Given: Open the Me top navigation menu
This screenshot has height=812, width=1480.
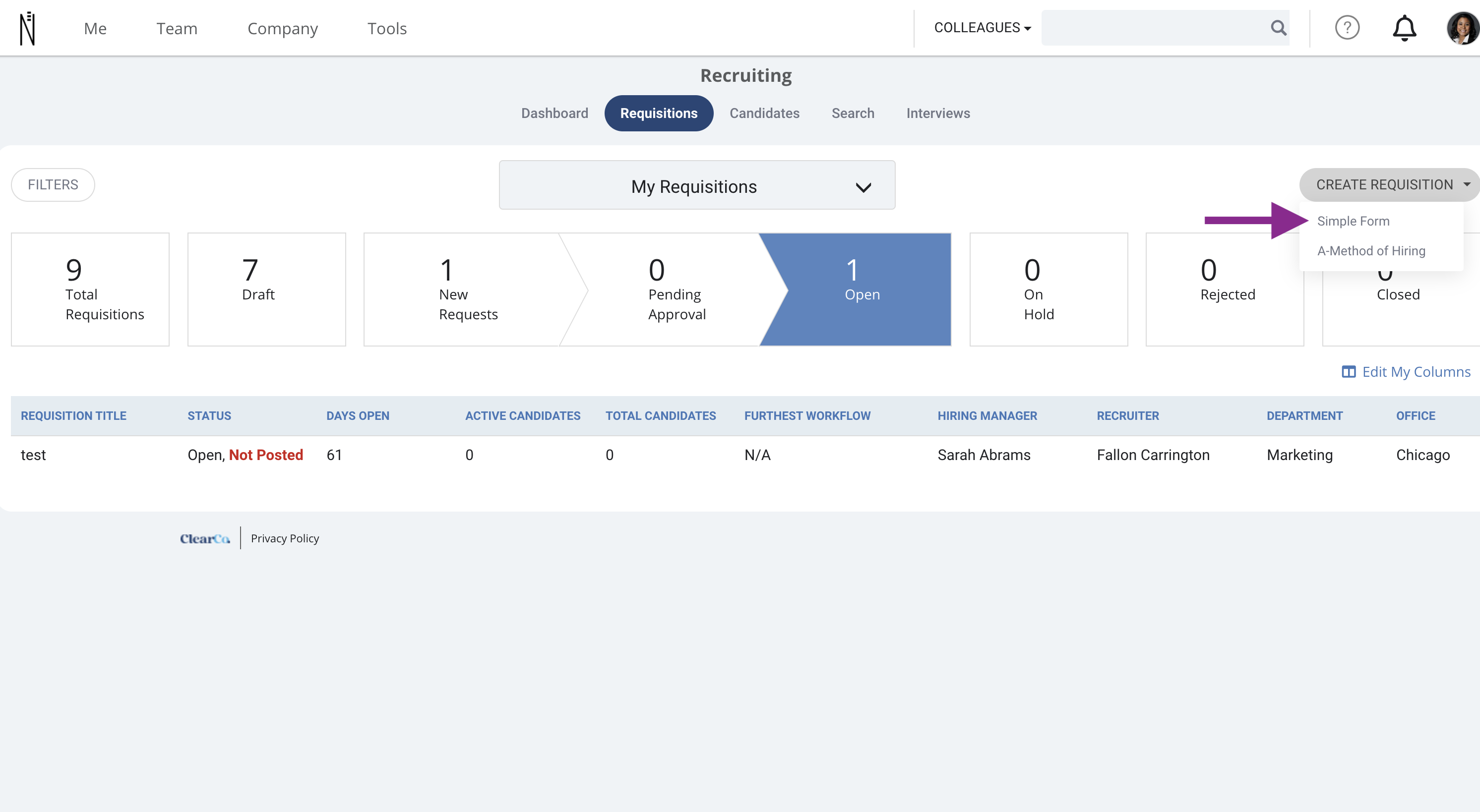Looking at the screenshot, I should [95, 28].
